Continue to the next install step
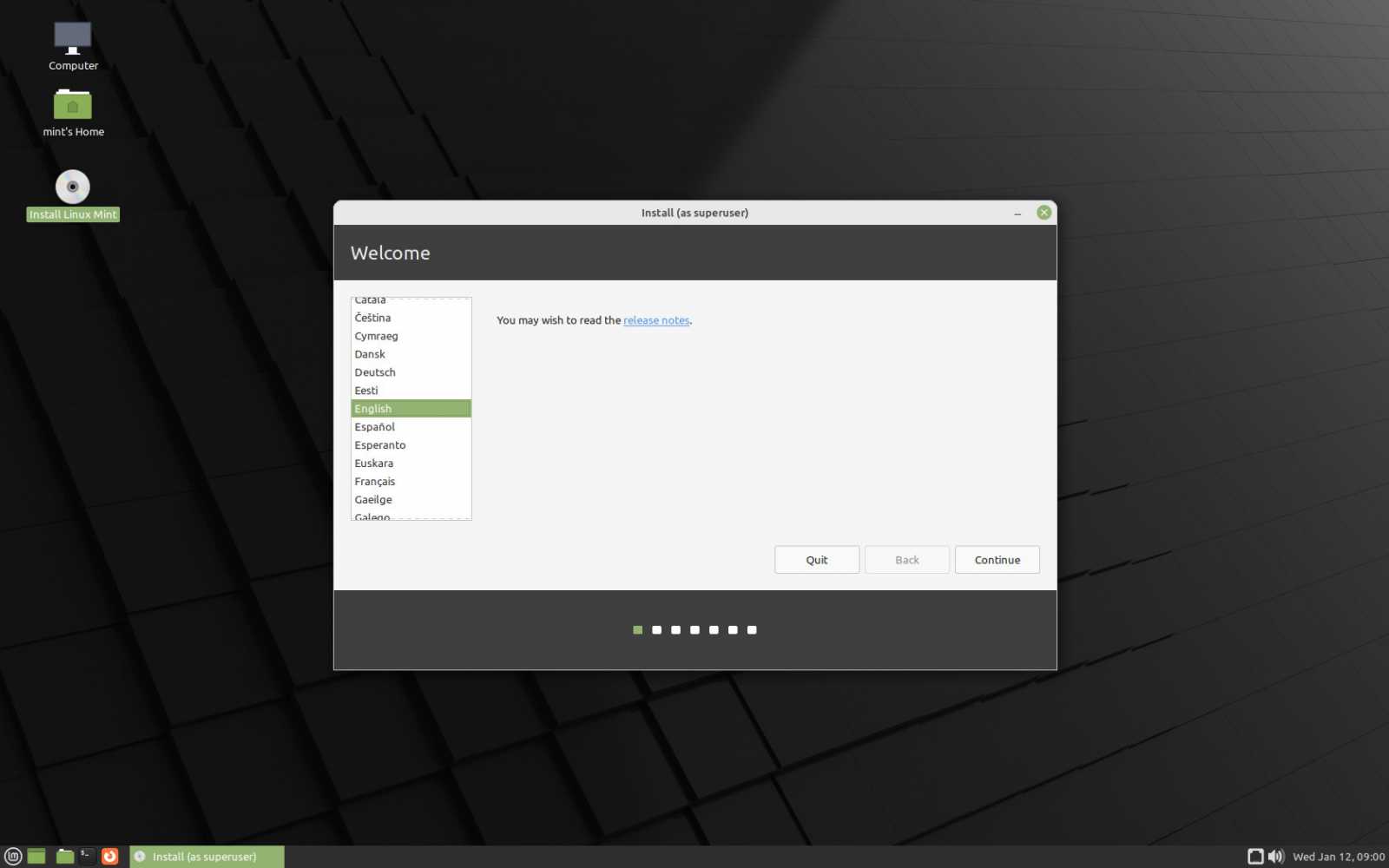The image size is (1389, 868). pyautogui.click(x=997, y=560)
